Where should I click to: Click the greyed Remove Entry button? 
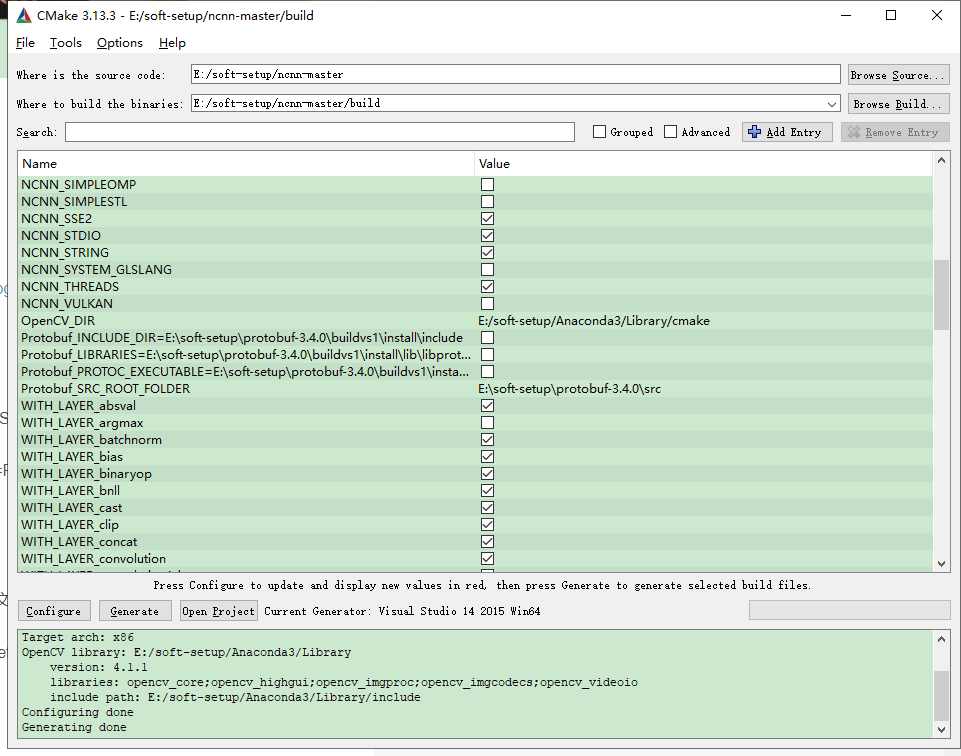(x=895, y=132)
